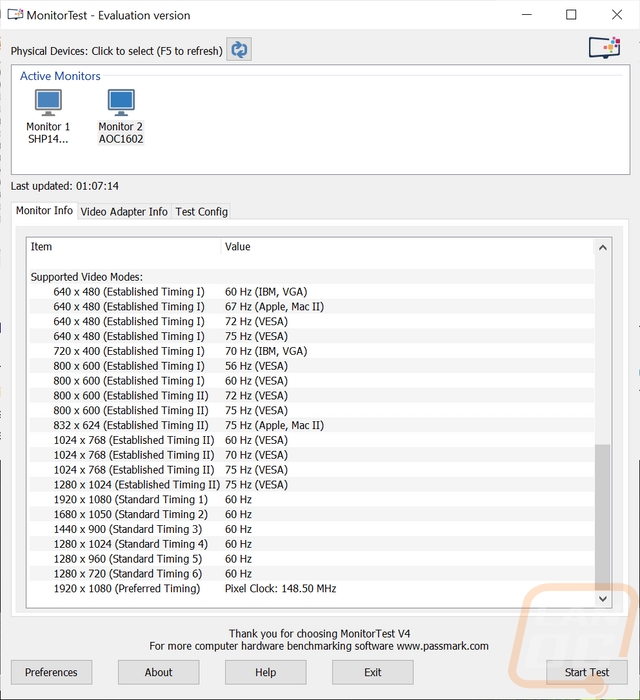Select 800 x 600 Established Timing II 75 Hz row
This screenshot has width=640, height=700.
312,410
